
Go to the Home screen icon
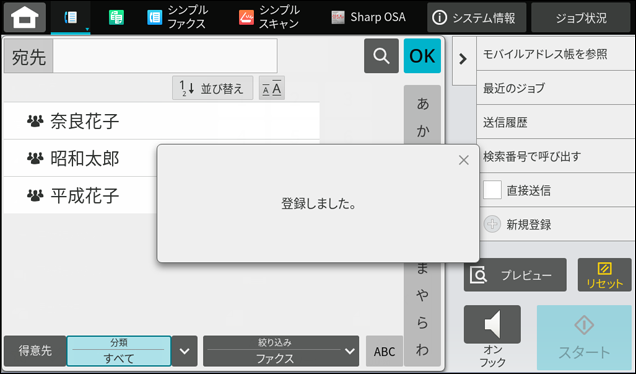(25, 17)
